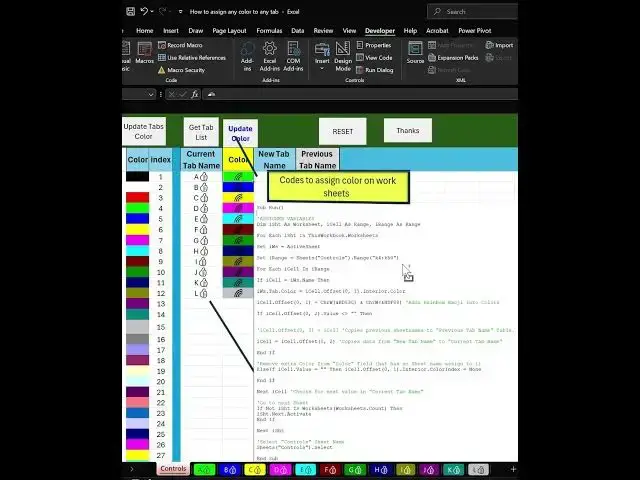Select the black color index 1 swatch
Viewport: 640px width, 480px height.
tap(138, 176)
